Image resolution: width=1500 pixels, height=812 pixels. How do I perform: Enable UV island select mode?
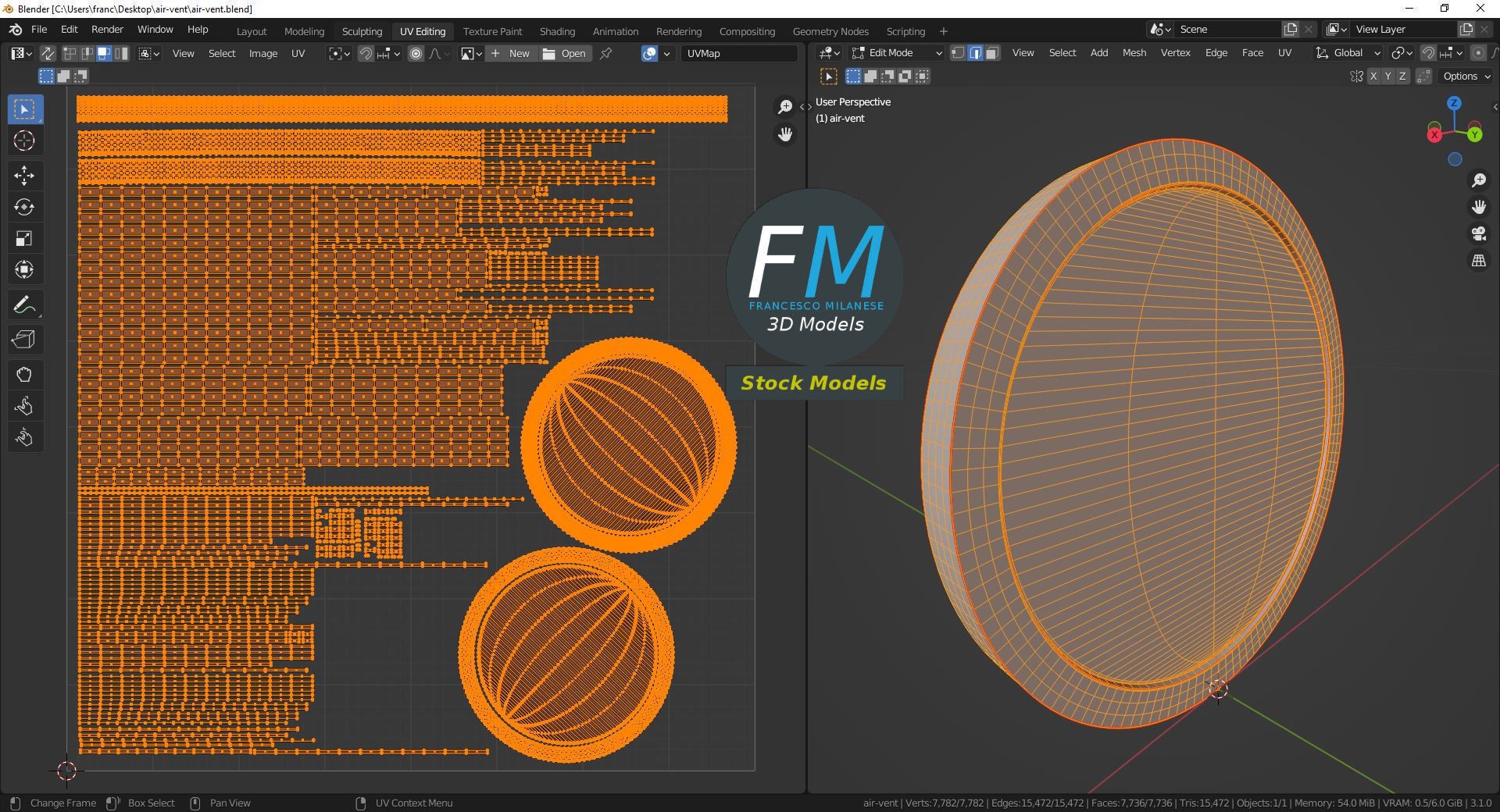[121, 53]
